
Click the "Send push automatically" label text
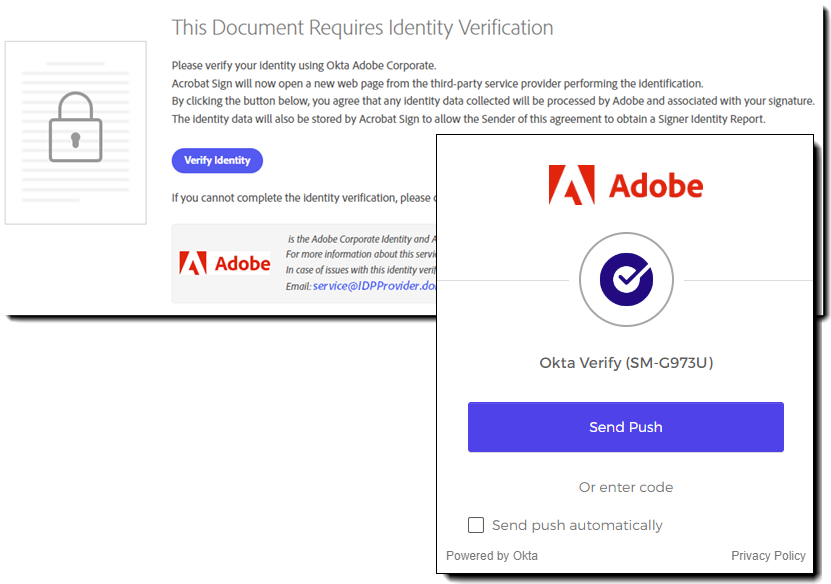coord(577,525)
